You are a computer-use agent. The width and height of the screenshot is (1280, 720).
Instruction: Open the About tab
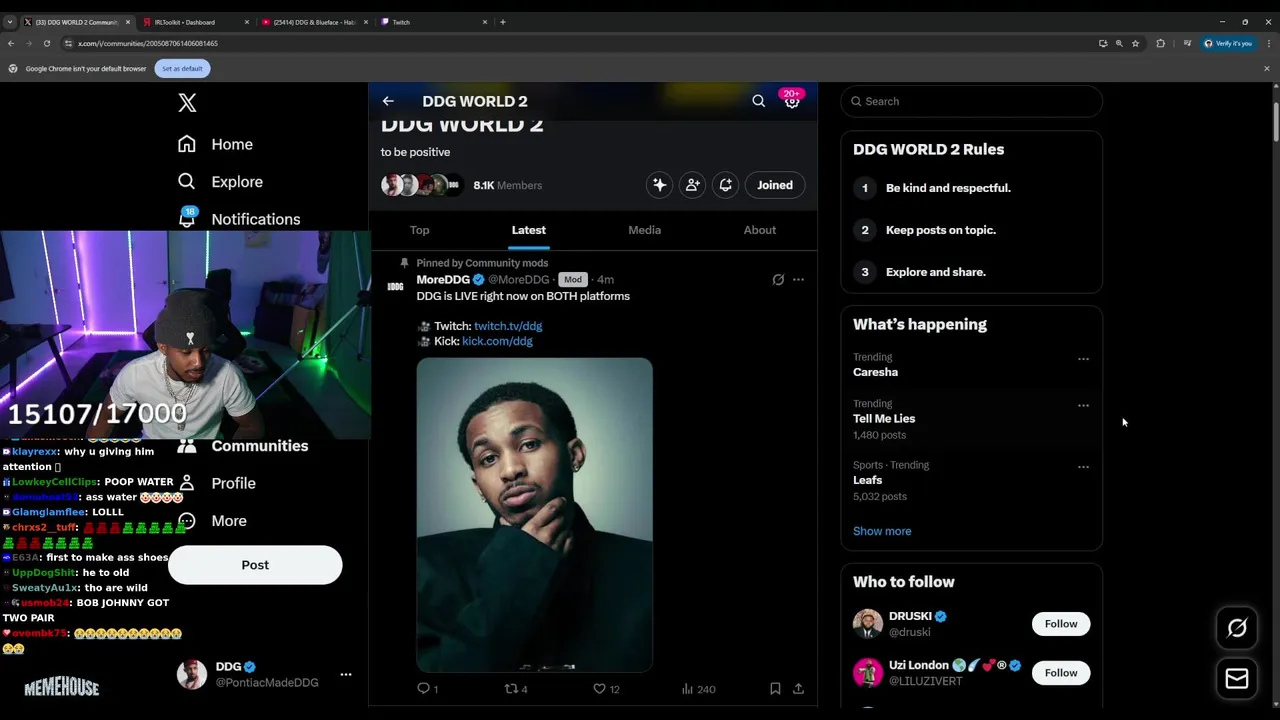760,230
